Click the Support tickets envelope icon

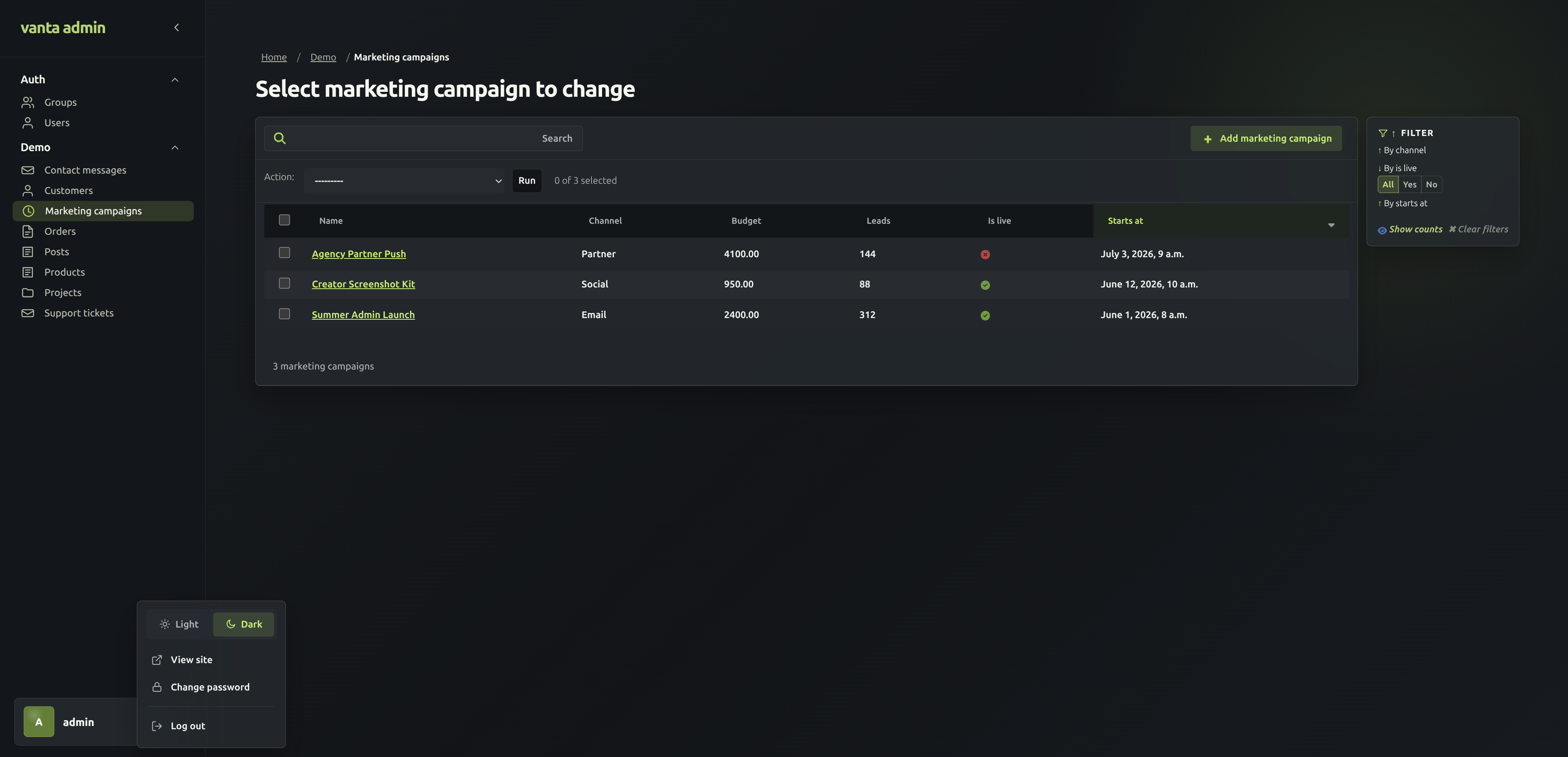(x=27, y=313)
